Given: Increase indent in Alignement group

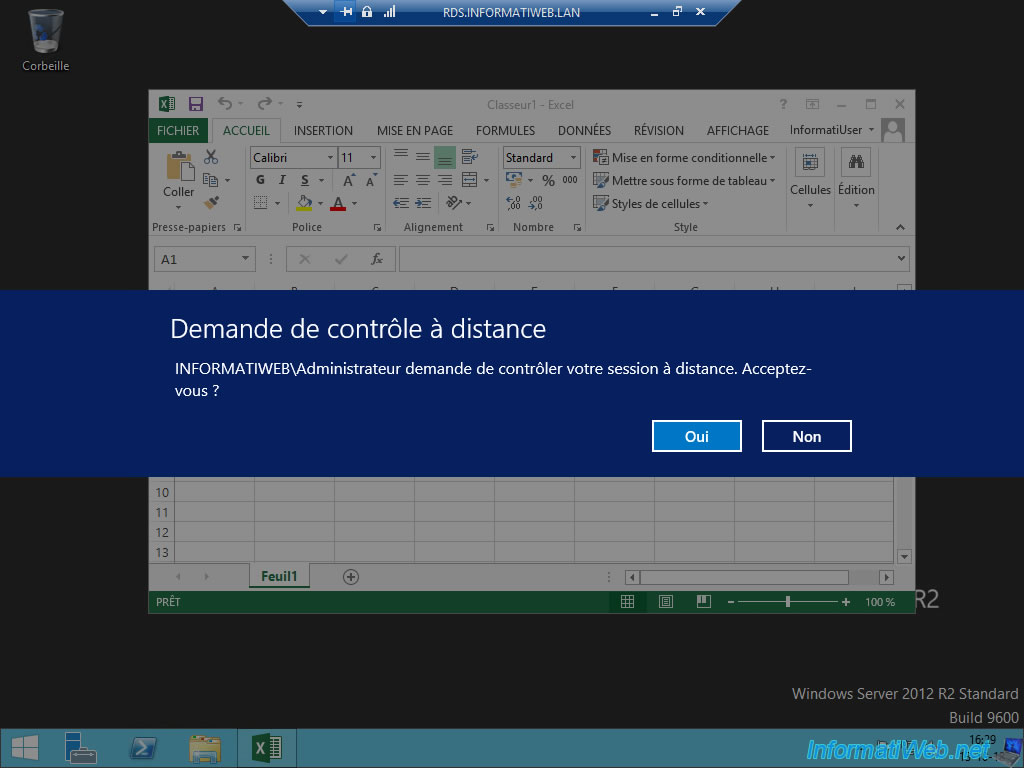Looking at the screenshot, I should point(423,203).
